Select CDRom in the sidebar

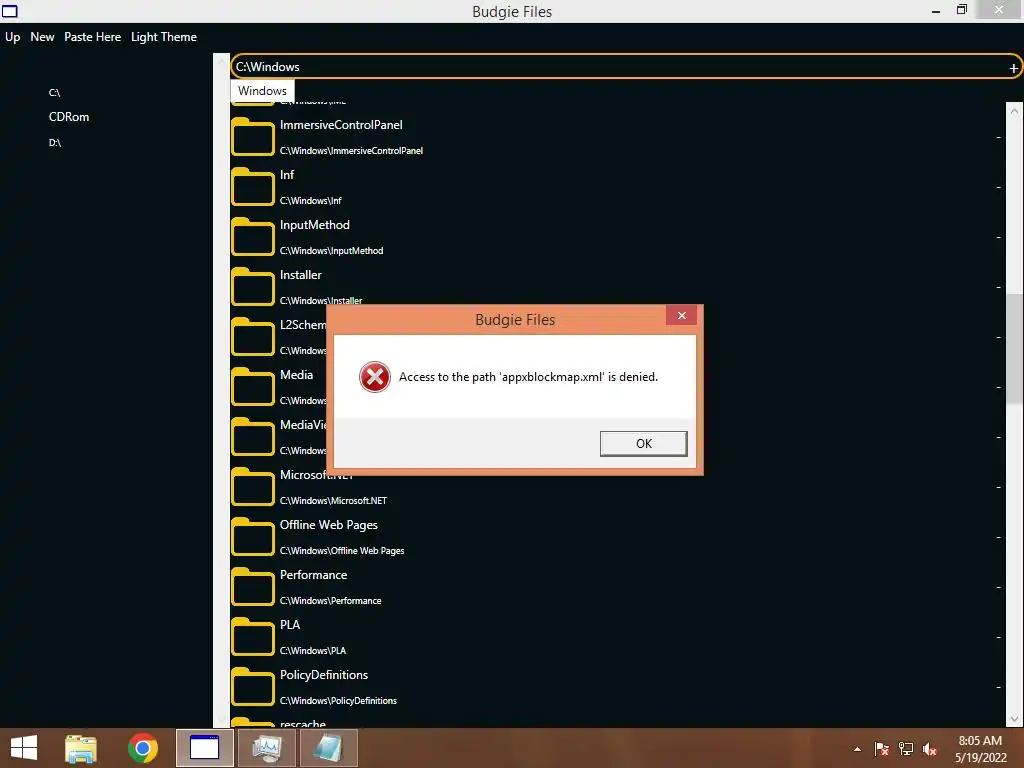(x=69, y=117)
